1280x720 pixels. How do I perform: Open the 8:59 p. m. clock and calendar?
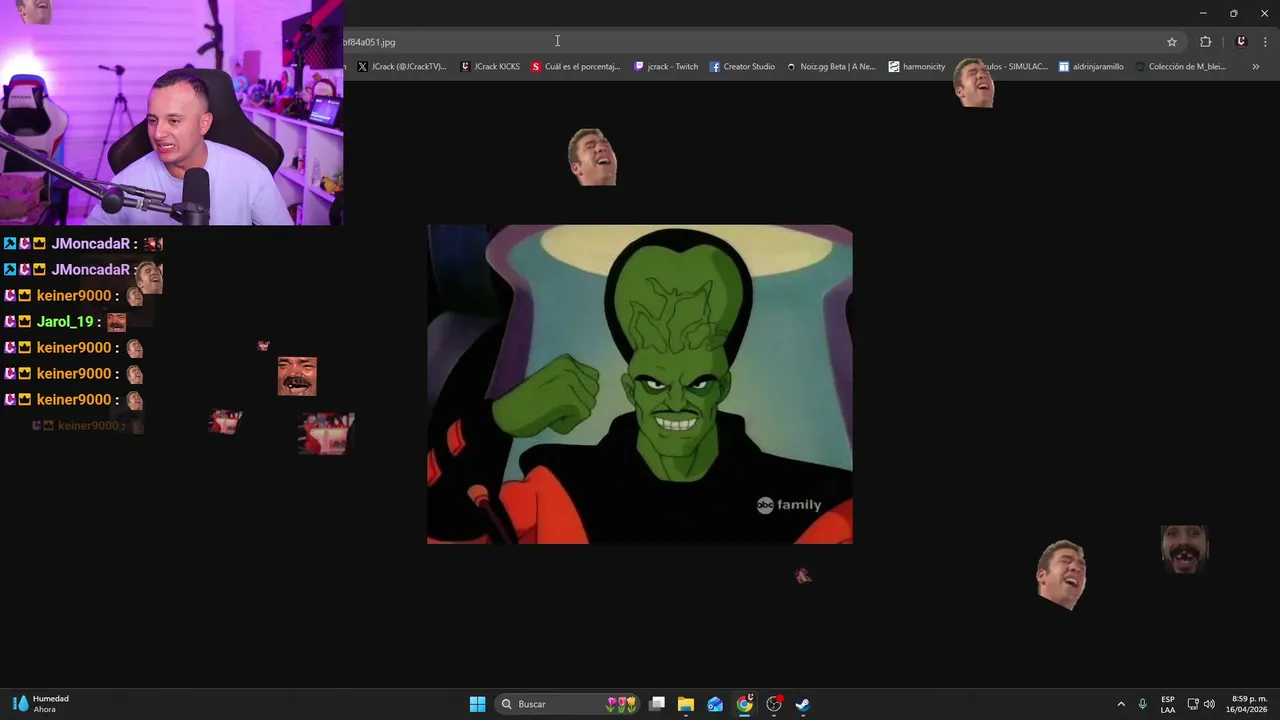(1247, 704)
